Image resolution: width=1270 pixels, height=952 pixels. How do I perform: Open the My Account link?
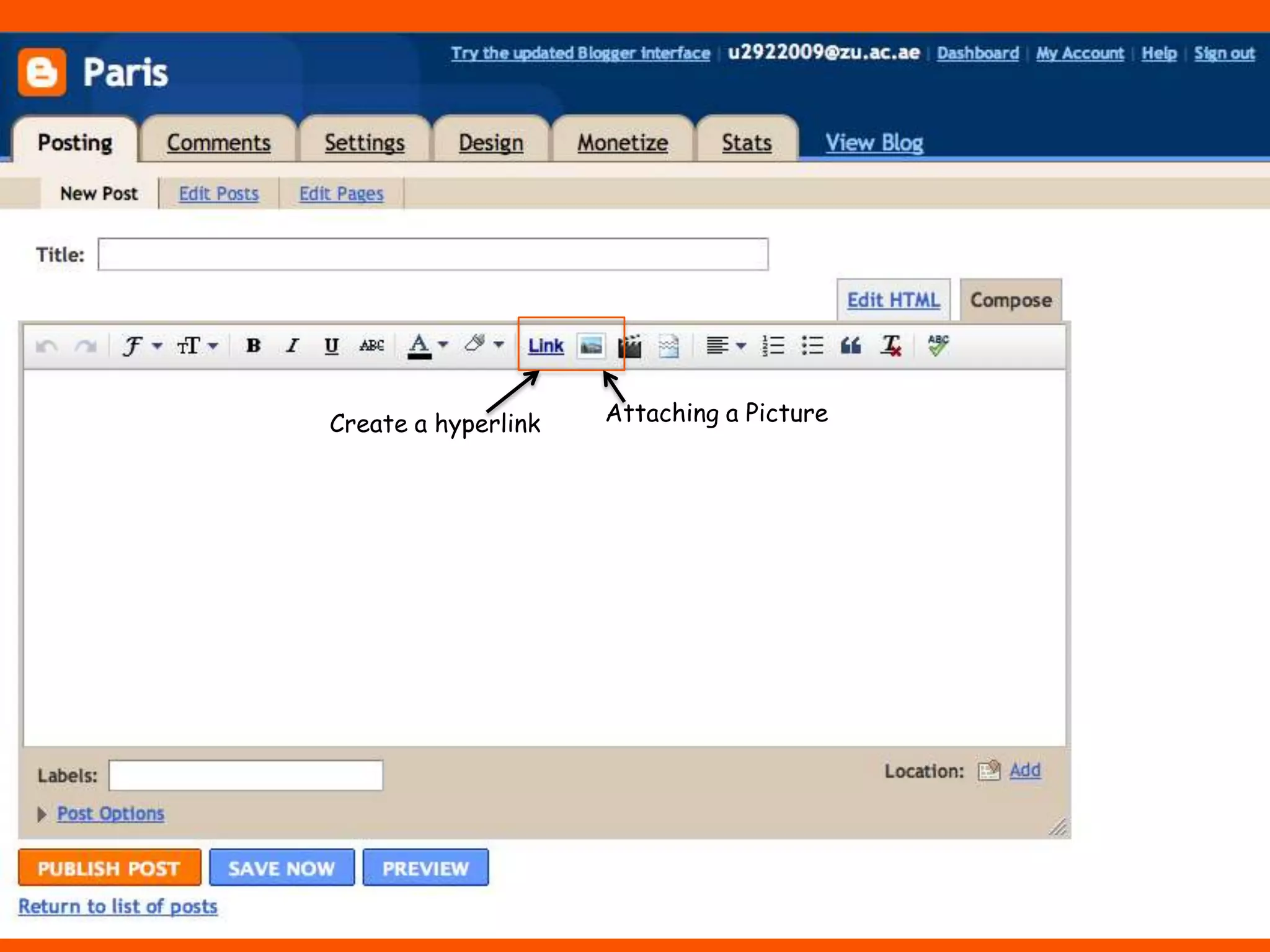1080,53
